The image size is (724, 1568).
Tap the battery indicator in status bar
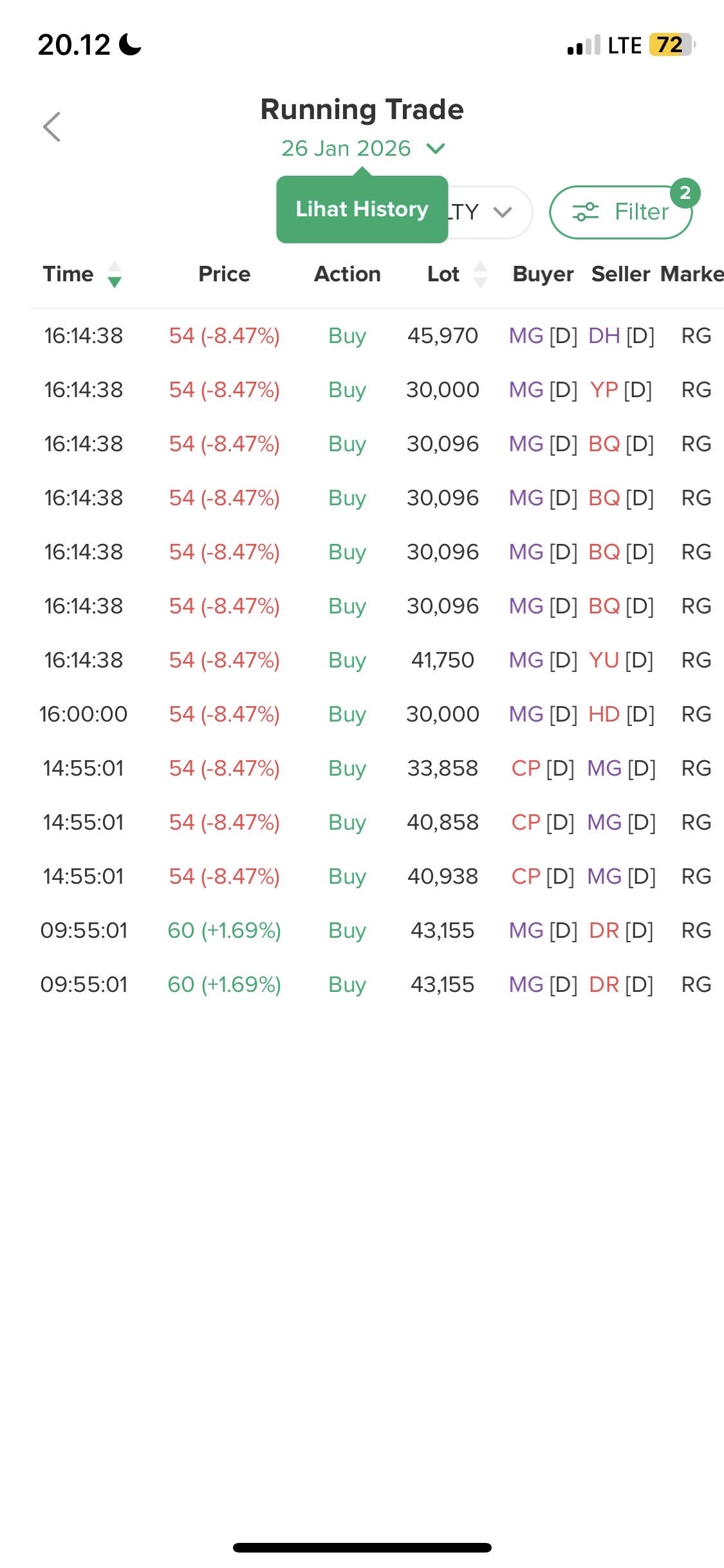point(672,45)
